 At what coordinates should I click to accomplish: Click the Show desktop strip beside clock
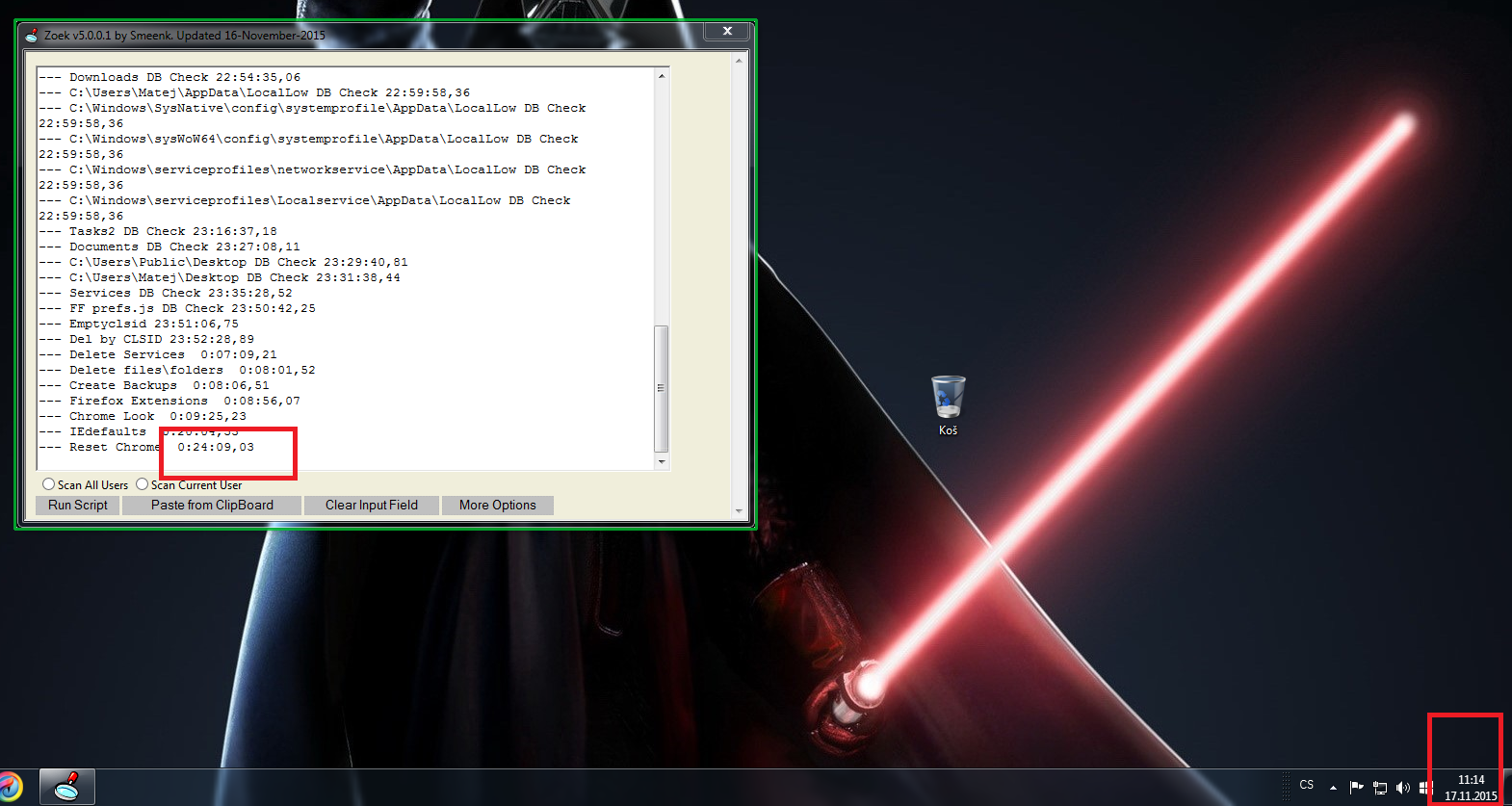(1507, 787)
